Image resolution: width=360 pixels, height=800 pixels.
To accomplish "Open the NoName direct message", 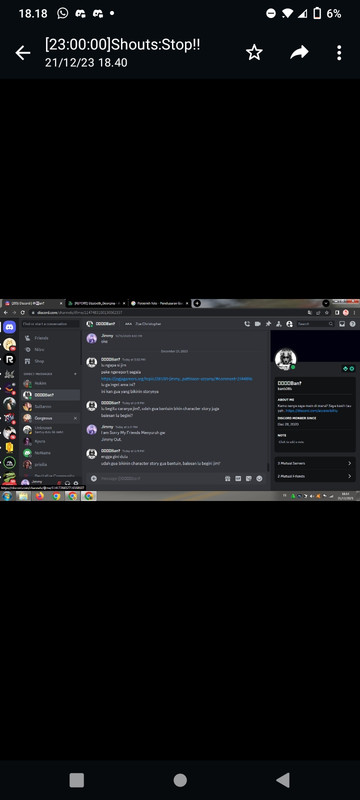I will (x=50, y=453).
